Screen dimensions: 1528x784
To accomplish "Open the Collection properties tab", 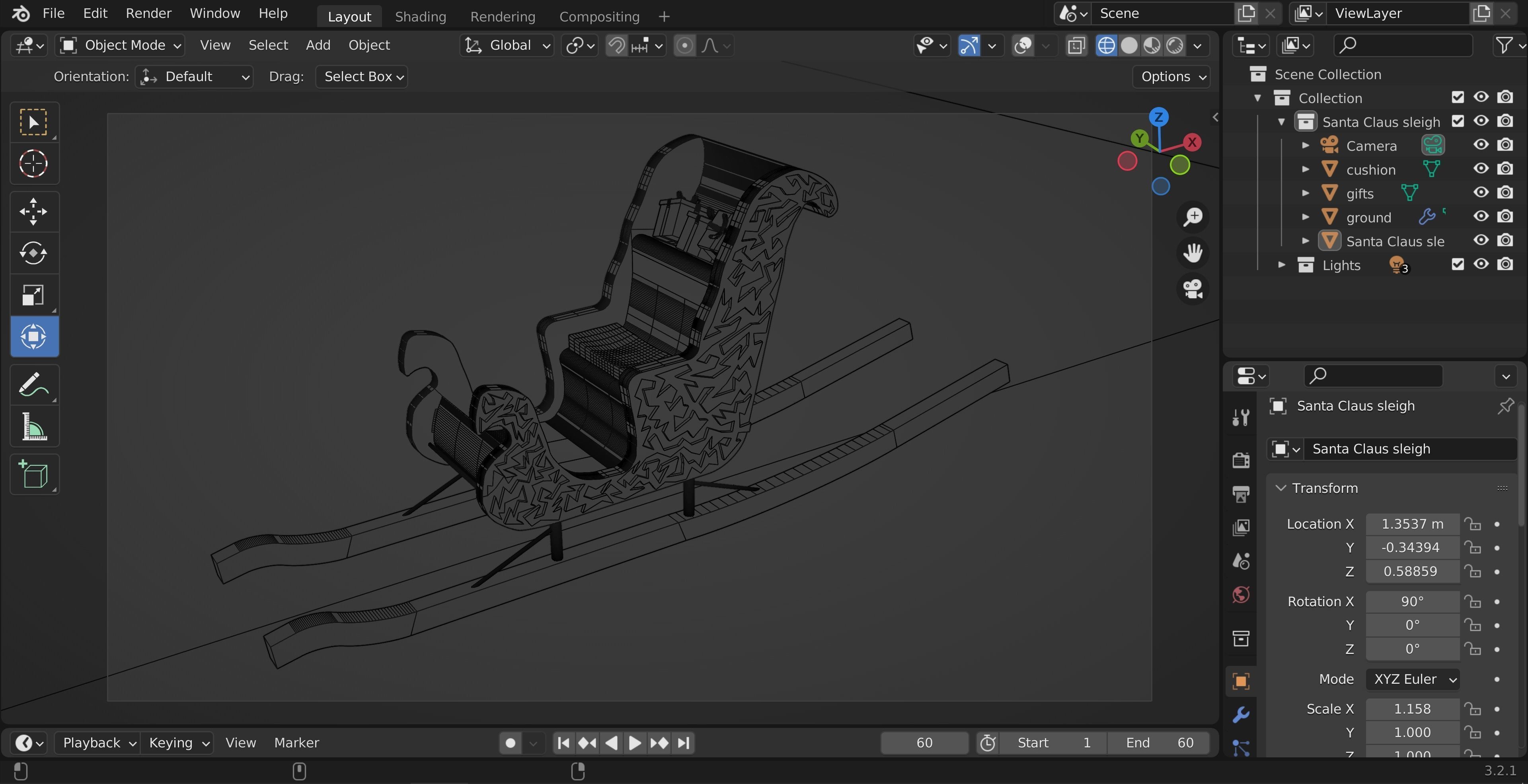I will click(x=1241, y=639).
